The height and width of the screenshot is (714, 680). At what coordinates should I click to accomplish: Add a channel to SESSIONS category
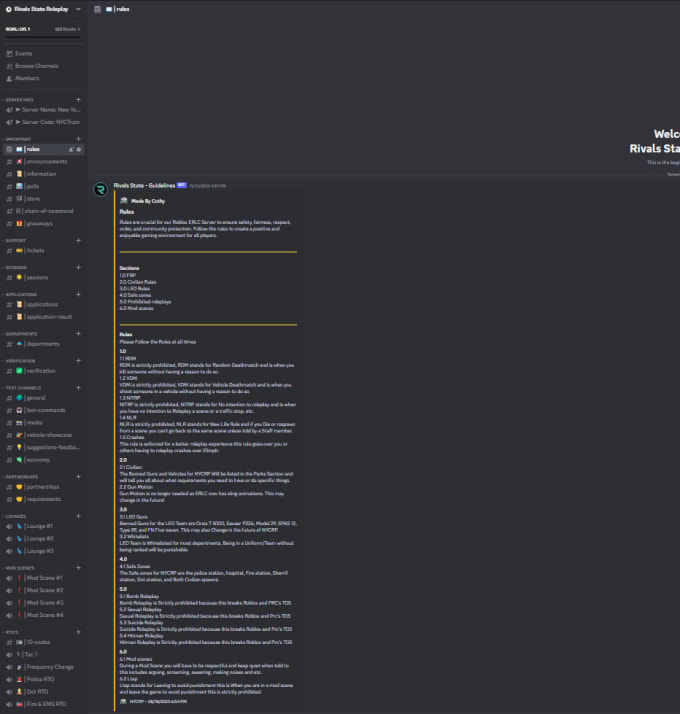[78, 267]
